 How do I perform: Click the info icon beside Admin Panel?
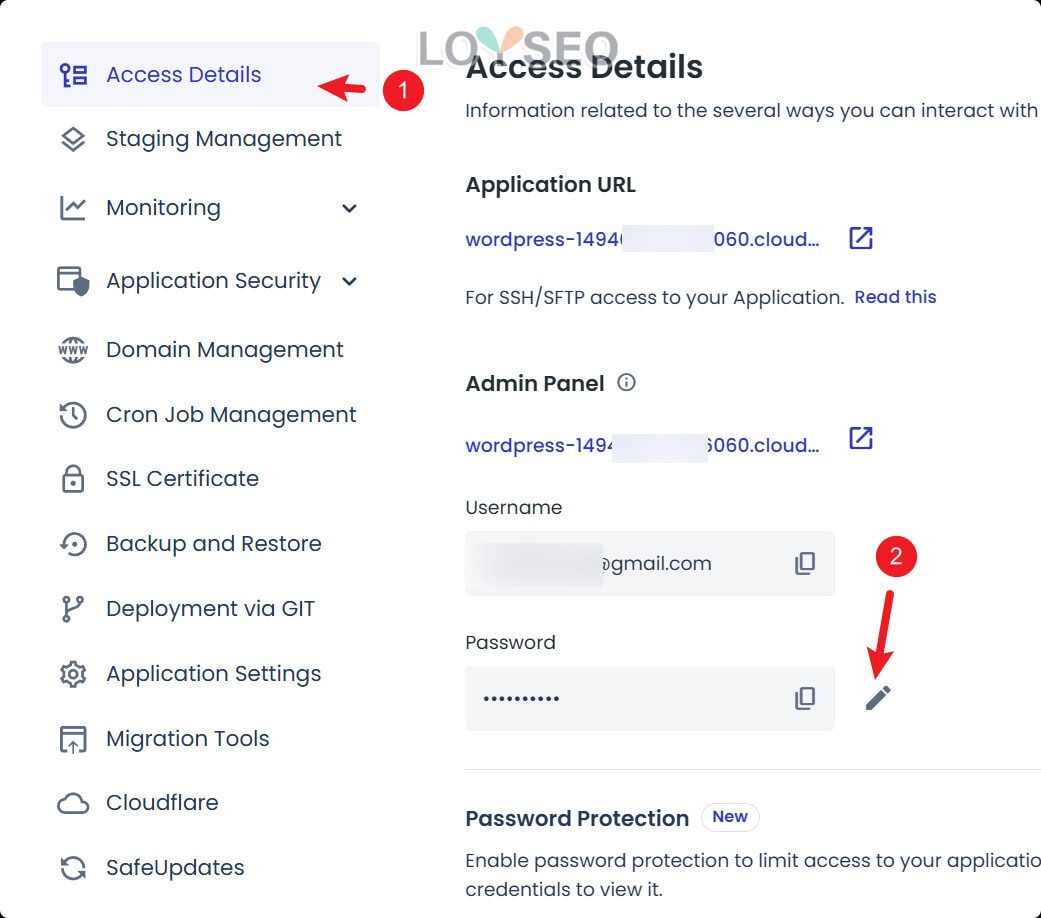(x=627, y=383)
